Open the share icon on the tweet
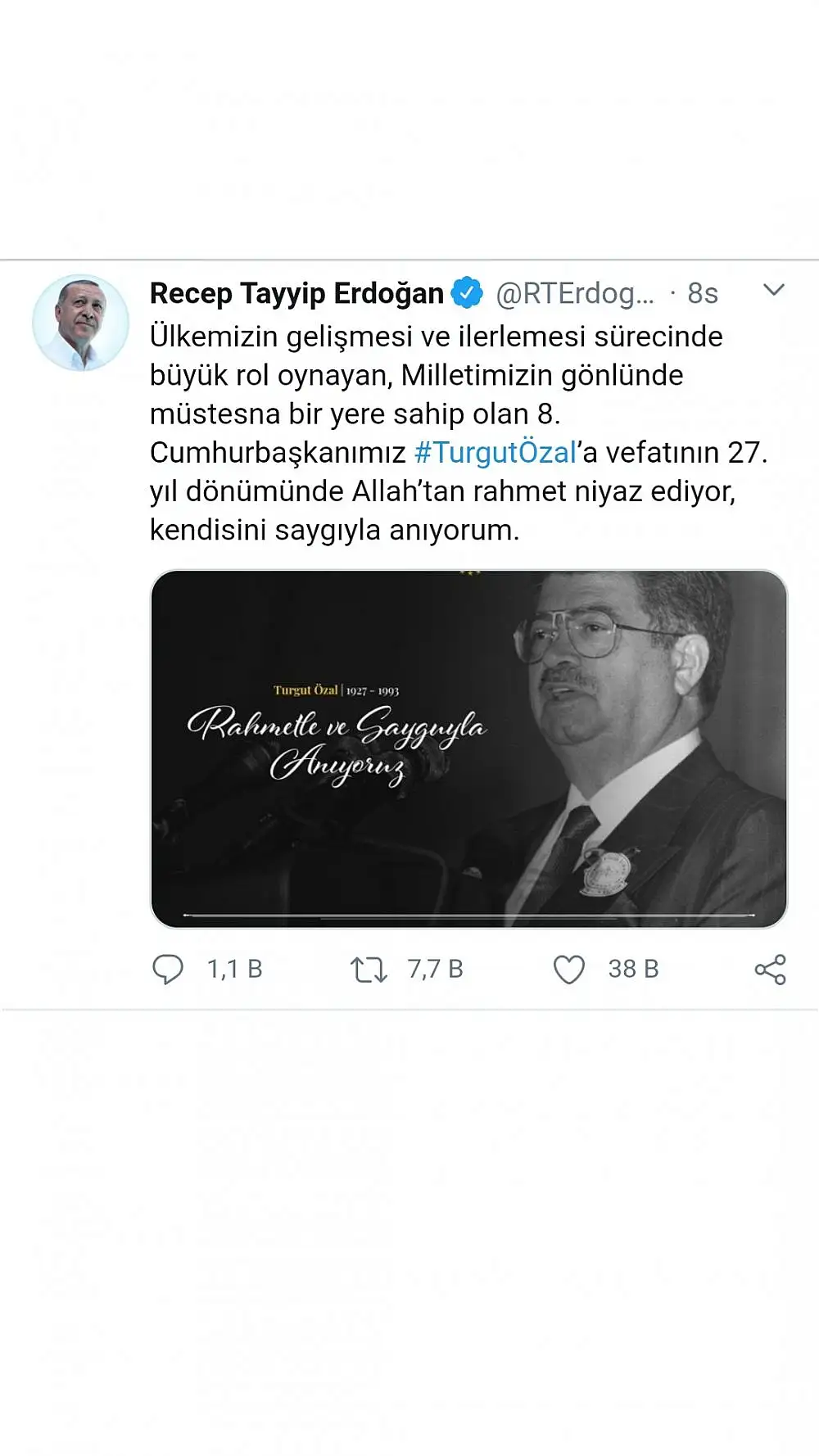The image size is (819, 1456). [770, 970]
